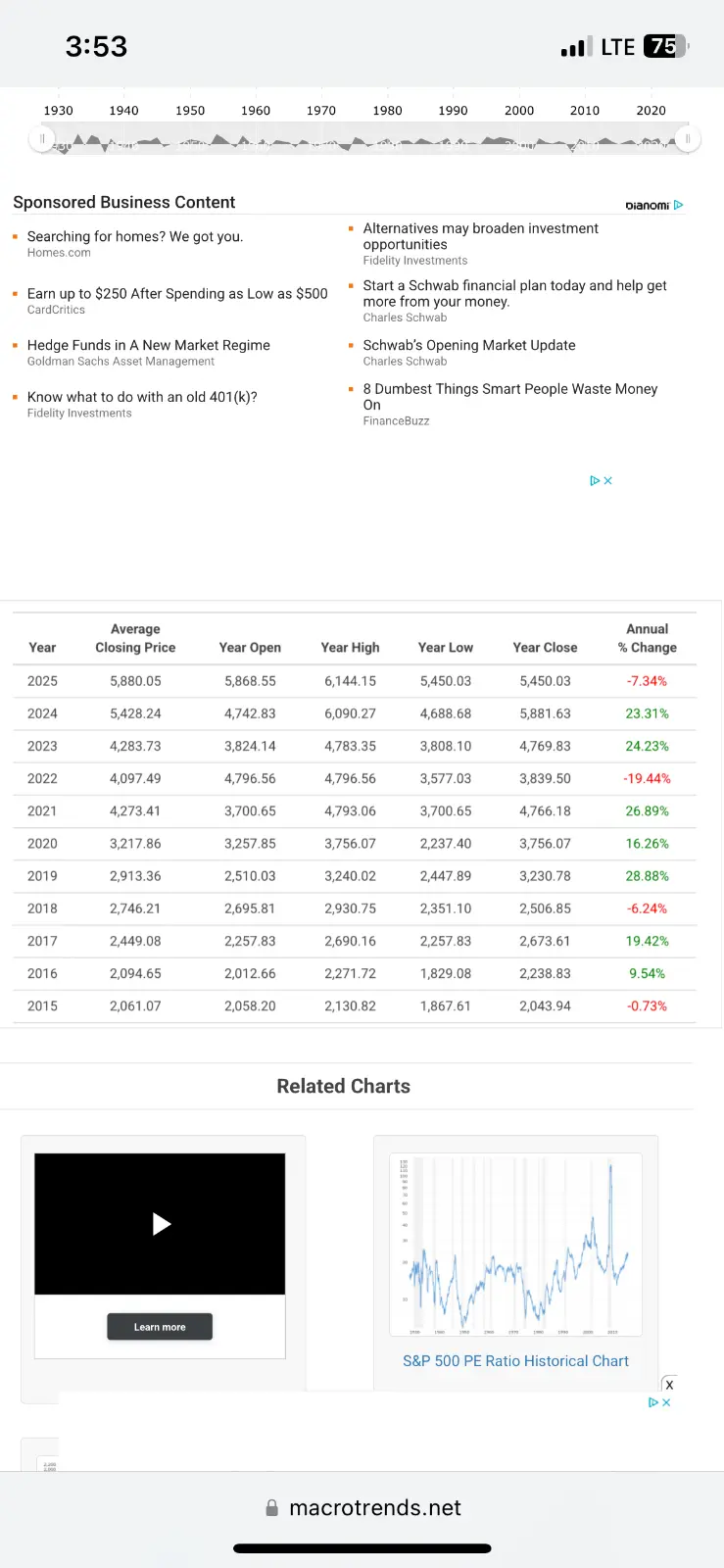
Task: Tap the lock icon beside macrotrends.net
Action: [272, 1508]
